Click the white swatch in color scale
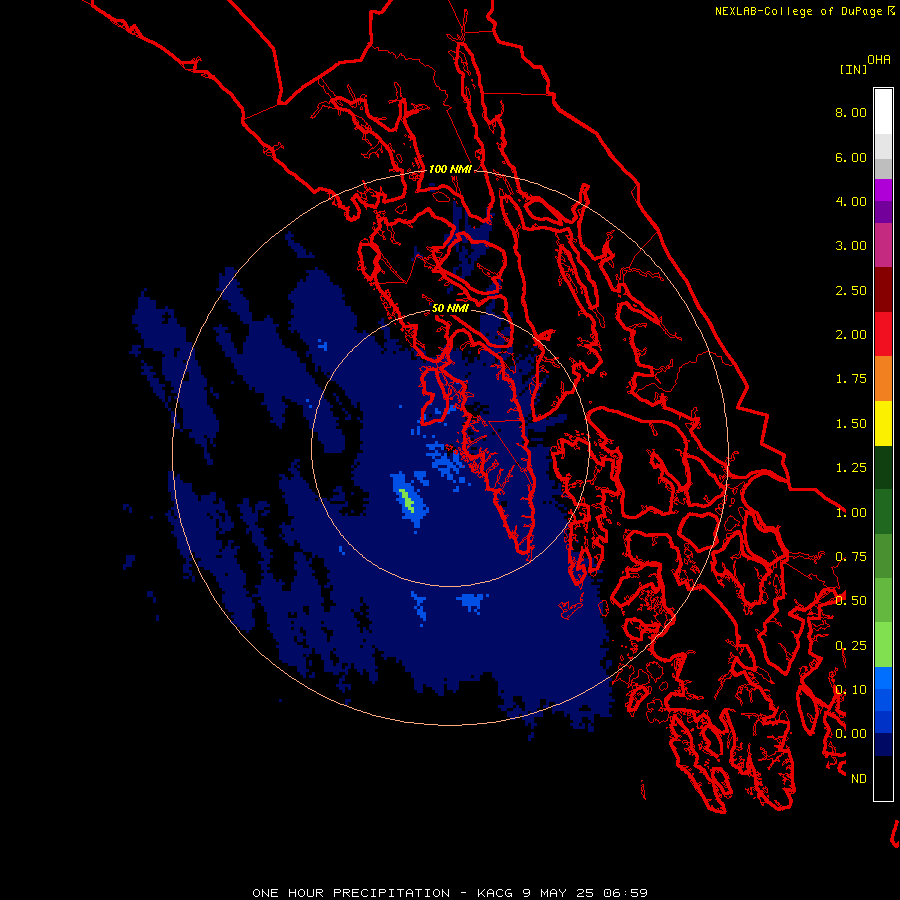 pos(883,112)
